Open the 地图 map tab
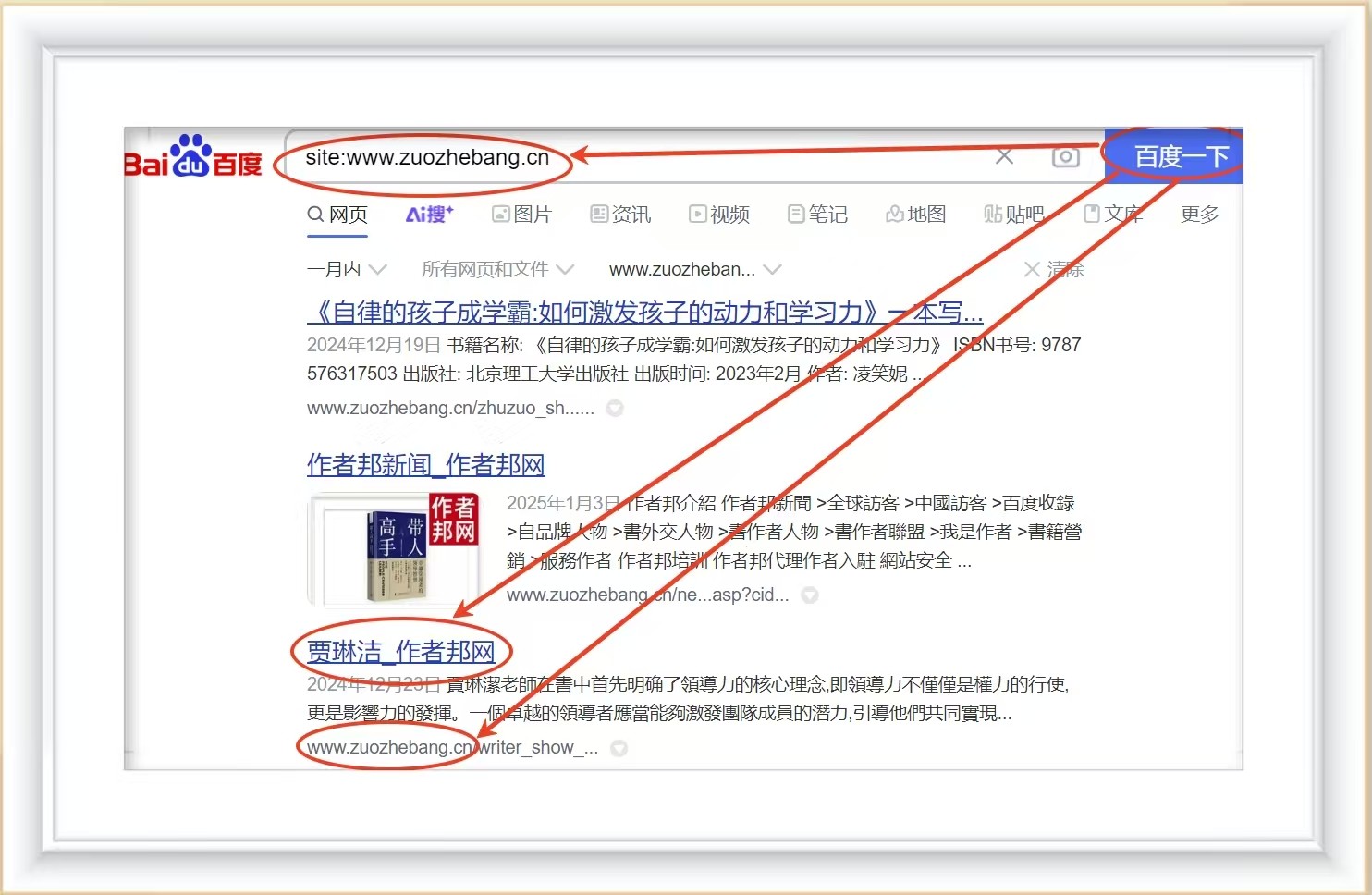 (915, 215)
